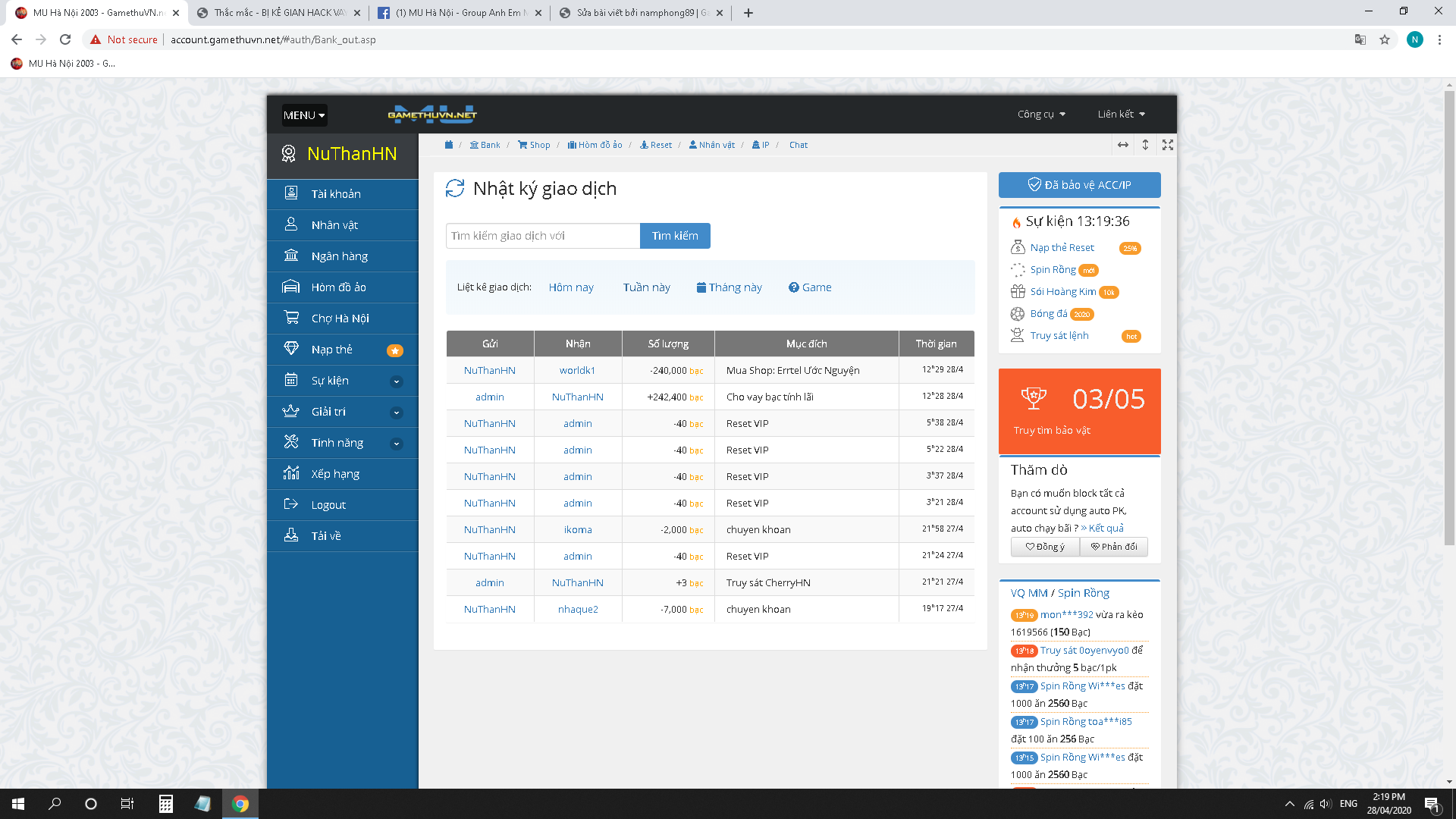Click the fullscreen toggle icon
This screenshot has height=819, width=1456.
tap(1168, 145)
